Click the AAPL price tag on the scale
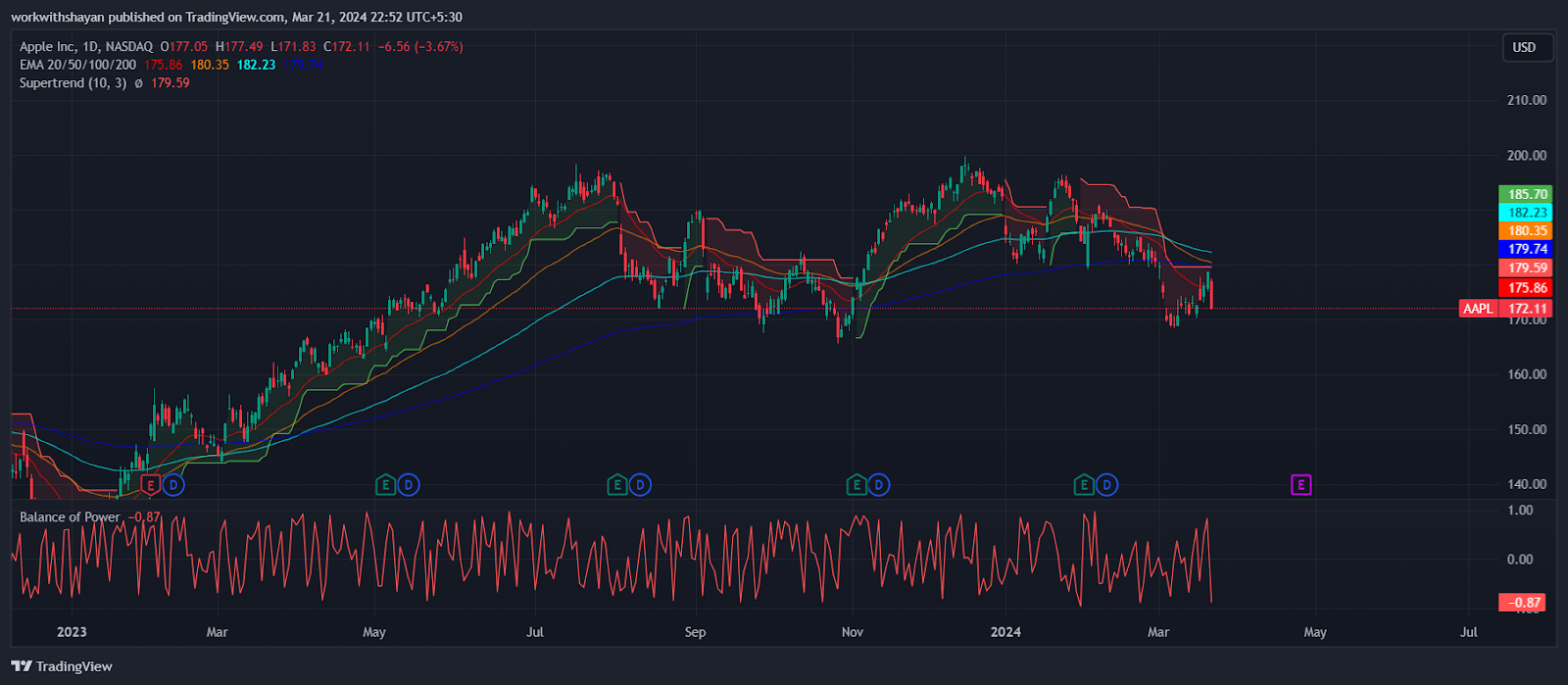Screen dimensions: 1568x685 click(1478, 309)
